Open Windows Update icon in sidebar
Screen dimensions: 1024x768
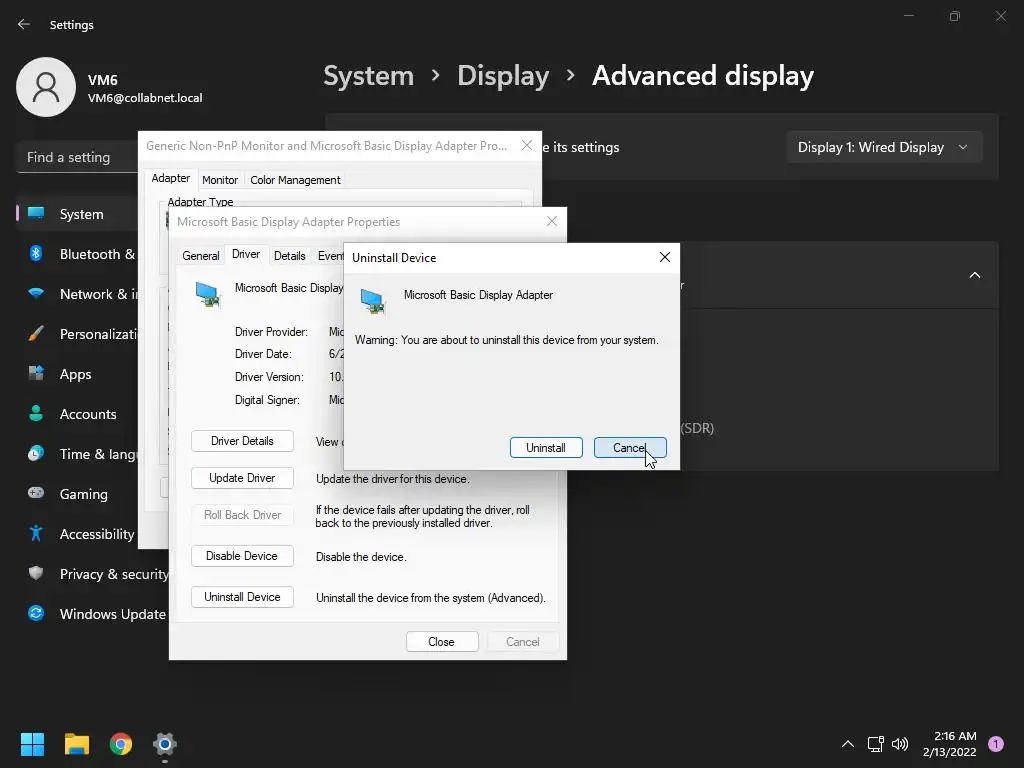tap(36, 613)
